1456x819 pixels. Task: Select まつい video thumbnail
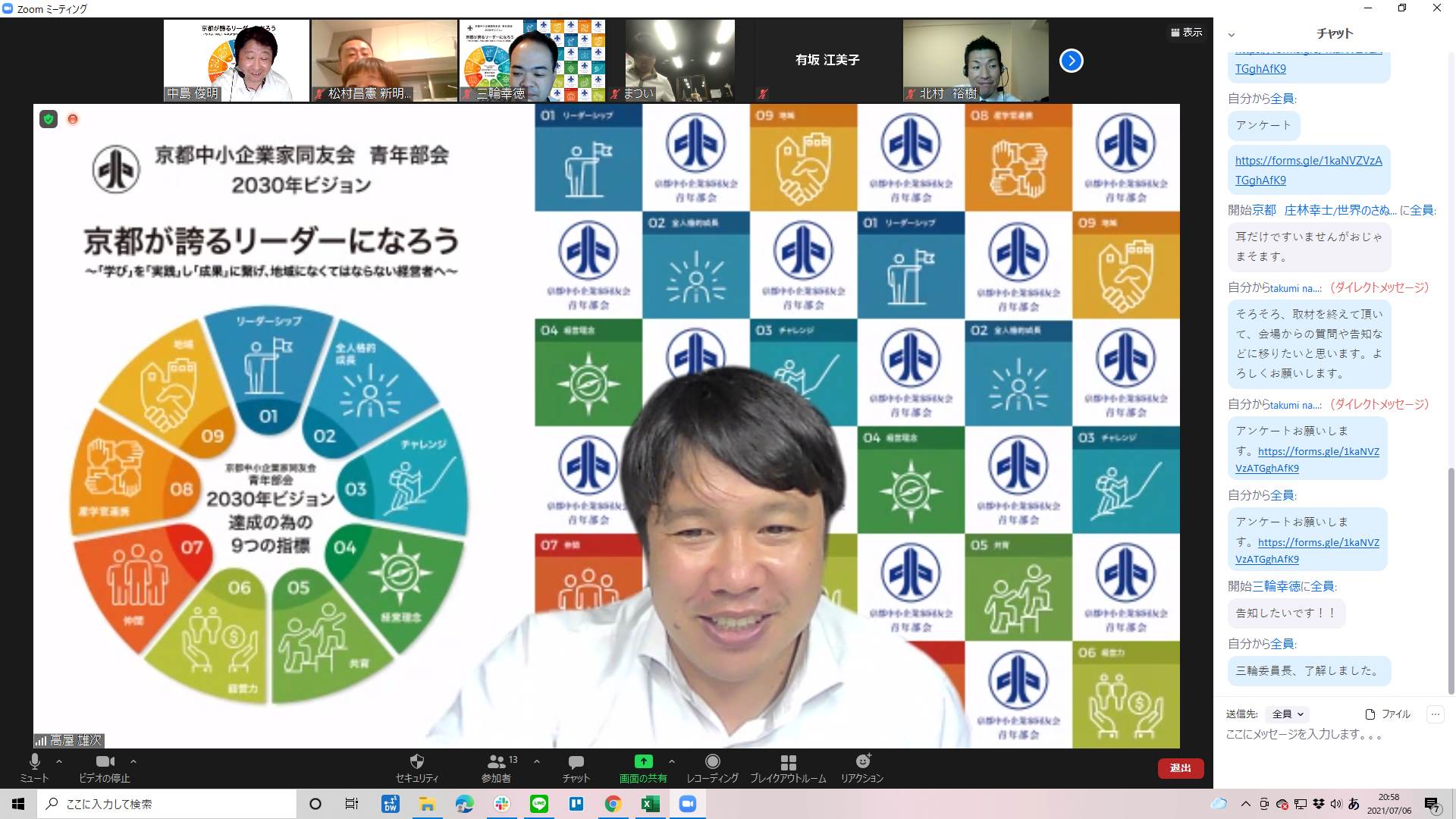(x=679, y=61)
